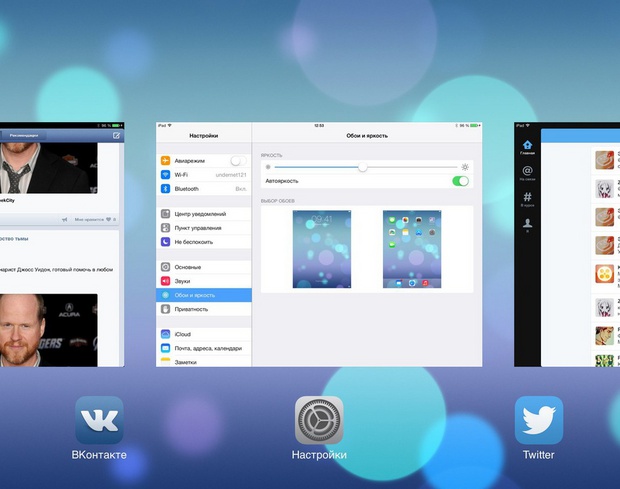Screen dimensions: 620x489
Task: Click the Настройки app label below icon
Action: 319,455
